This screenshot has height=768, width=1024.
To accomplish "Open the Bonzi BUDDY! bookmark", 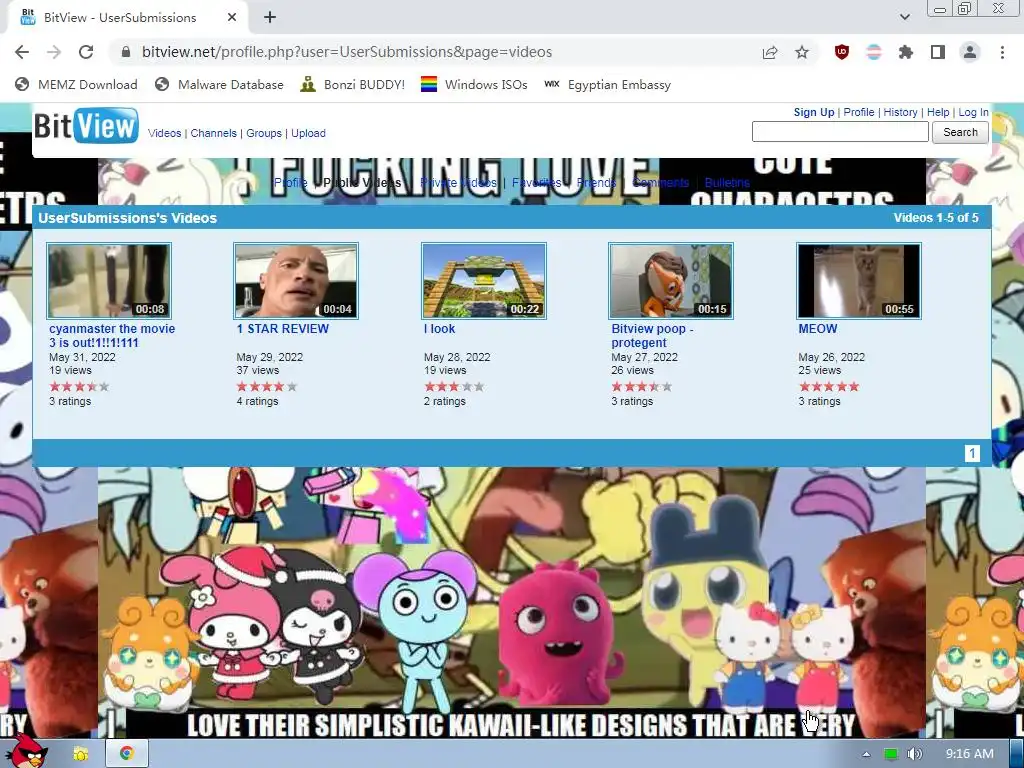I will (353, 84).
